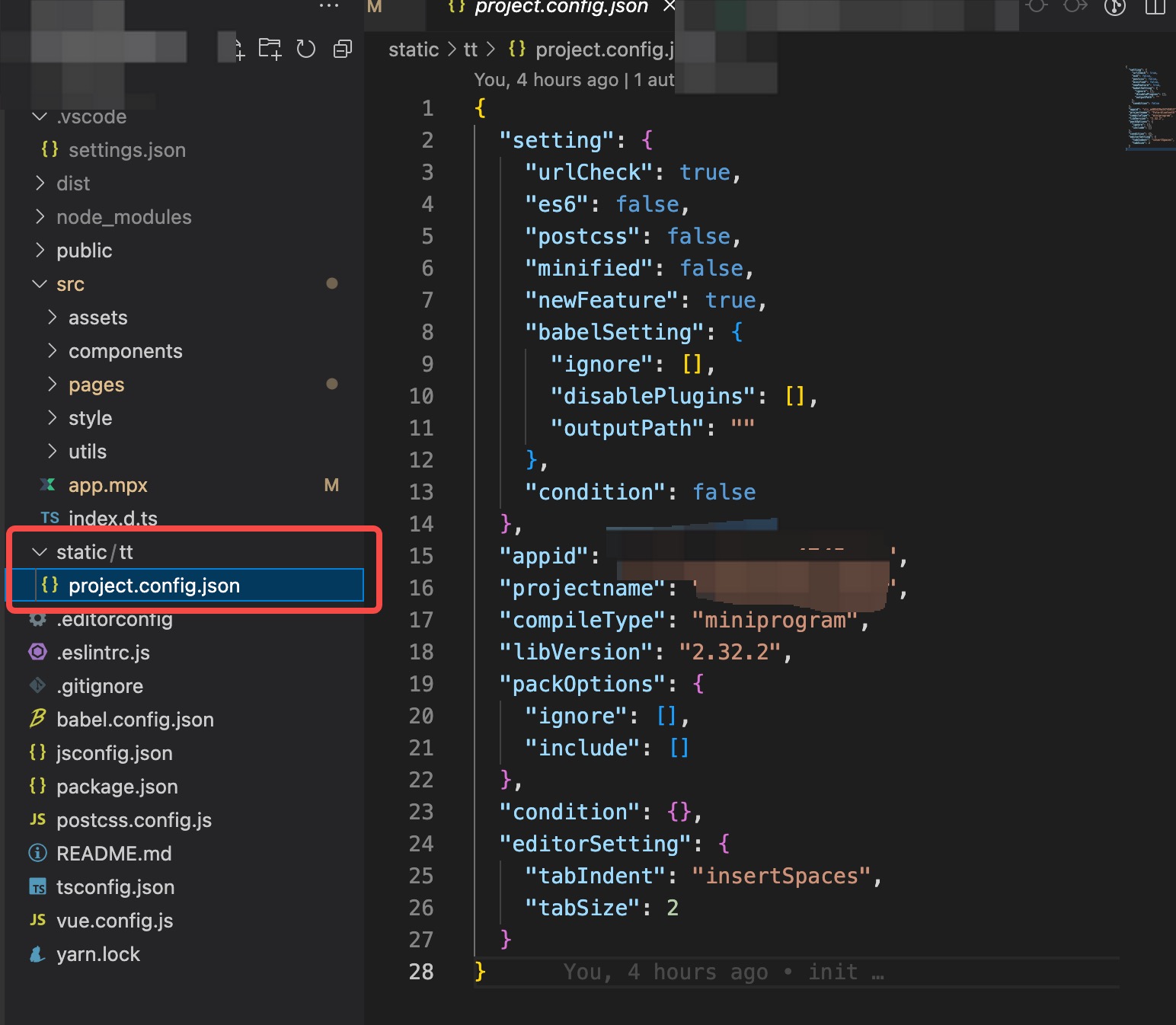Click the "projectname" key on line 16

[x=583, y=588]
